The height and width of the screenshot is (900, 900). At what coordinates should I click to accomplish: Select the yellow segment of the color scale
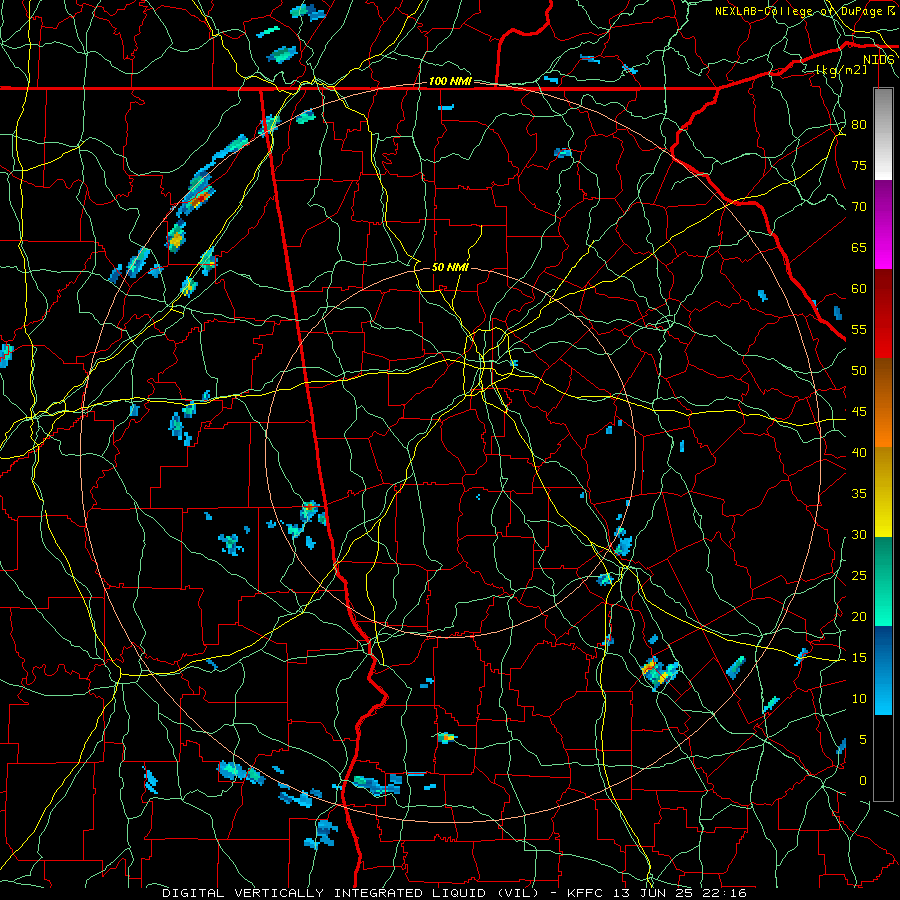(883, 492)
